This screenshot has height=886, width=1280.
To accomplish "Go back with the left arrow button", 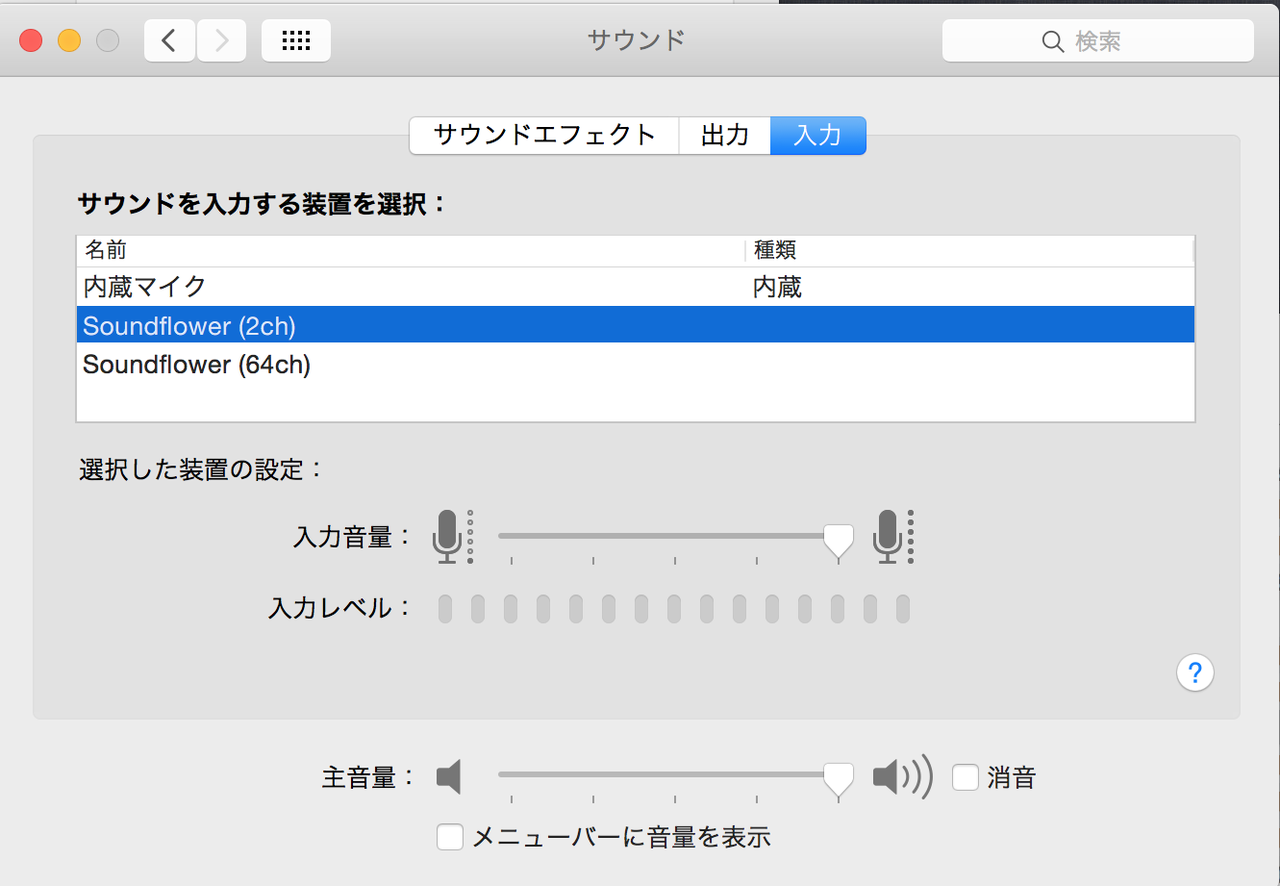I will [x=169, y=41].
